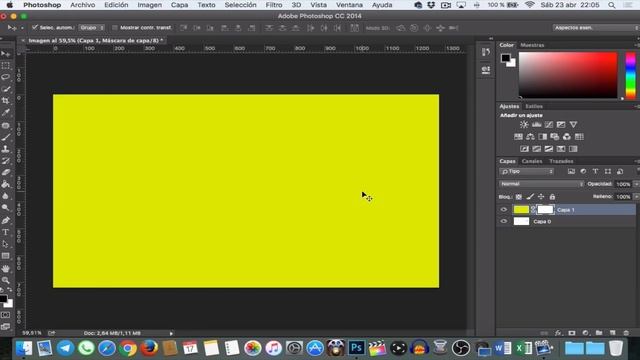Expand the status bar info arrow
Image resolution: width=640 pixels, height=360 pixels.
pyautogui.click(x=171, y=333)
